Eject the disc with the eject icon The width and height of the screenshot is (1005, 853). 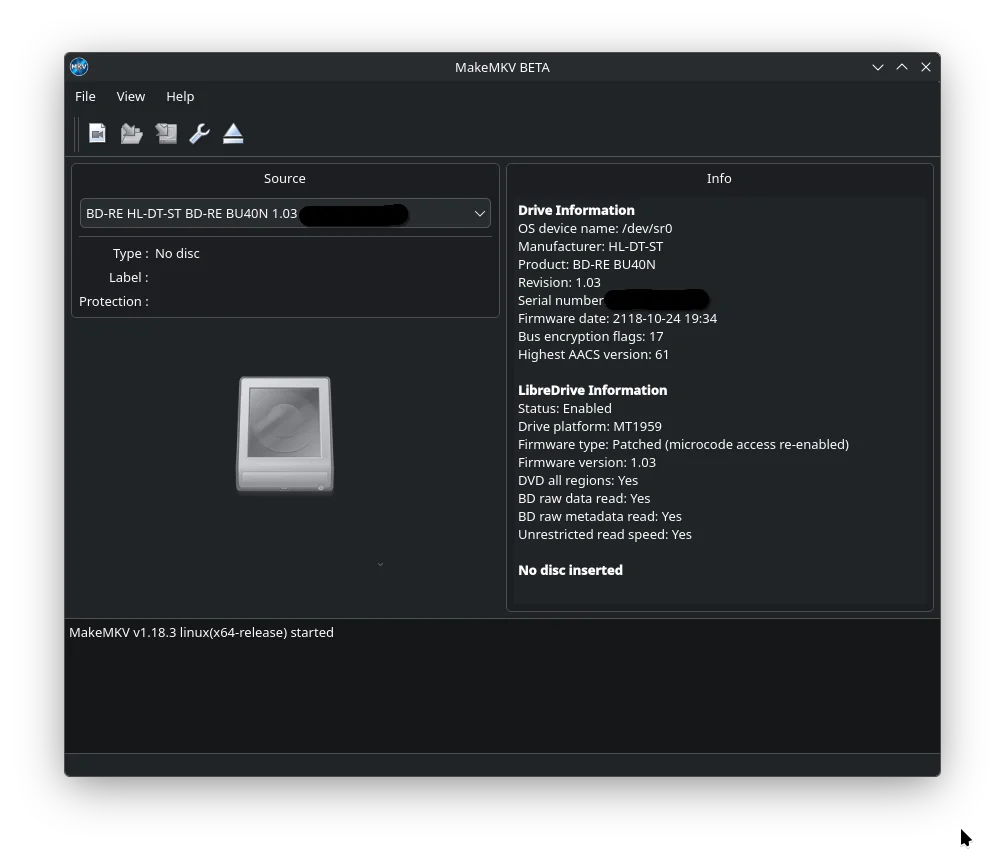point(233,133)
